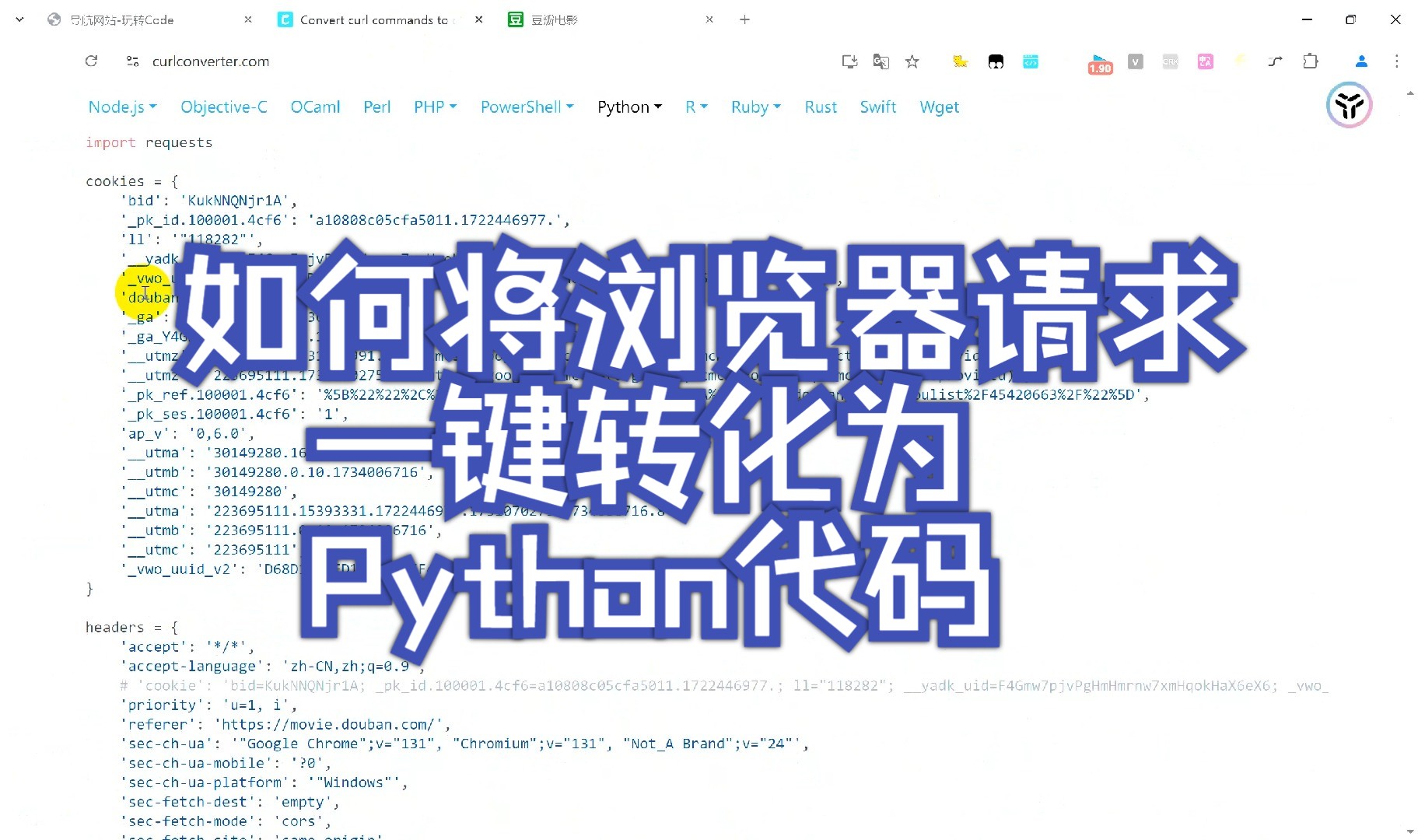Open the curved arrow extension icon

click(1275, 61)
